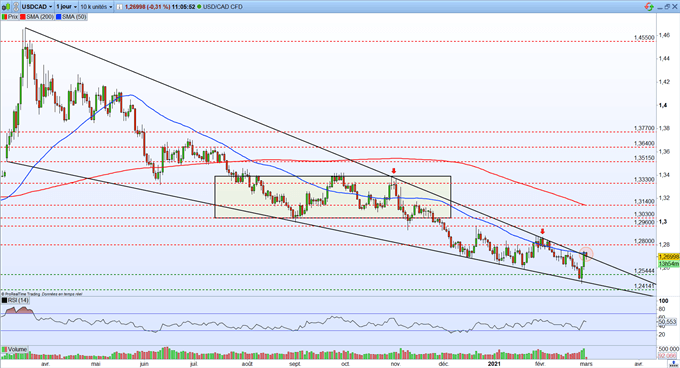The width and height of the screenshot is (680, 368).
Task: Click the red-green sync arrows icon
Action: [649, 7]
